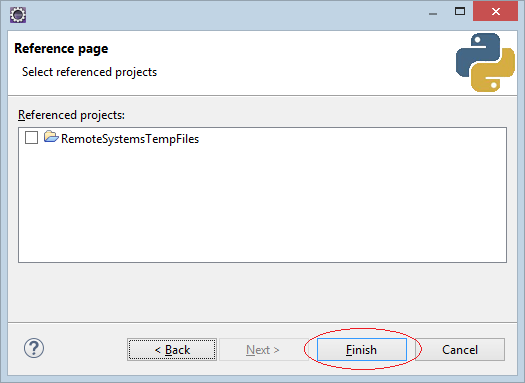The image size is (525, 383).
Task: Minimize the wizard dialog
Action: coord(433,13)
